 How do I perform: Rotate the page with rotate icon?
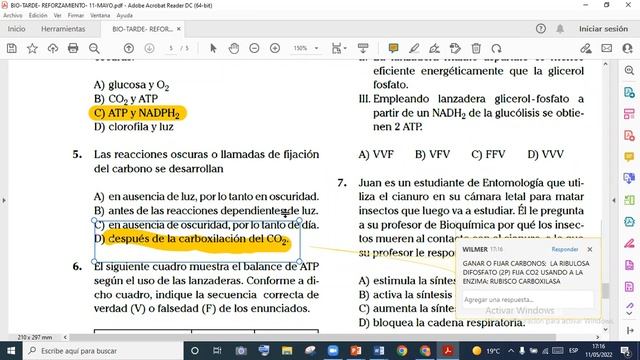tap(496, 48)
